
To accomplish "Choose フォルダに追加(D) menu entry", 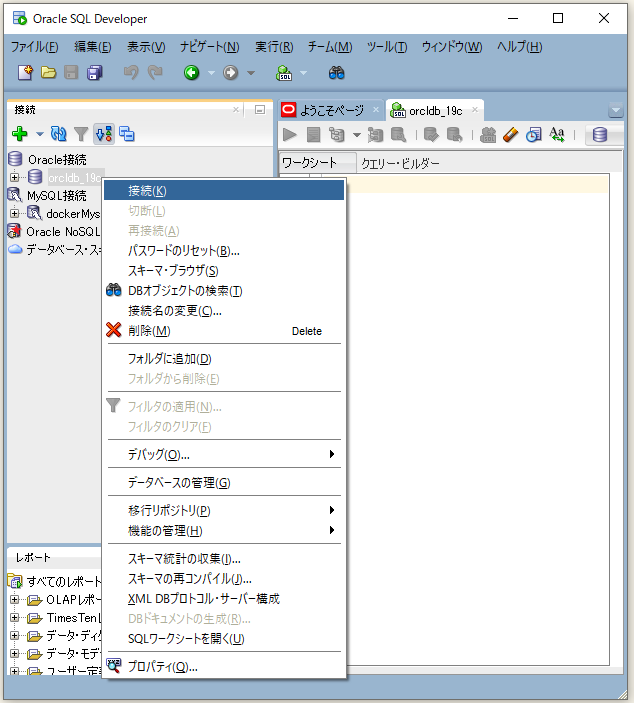I will 224,359.
